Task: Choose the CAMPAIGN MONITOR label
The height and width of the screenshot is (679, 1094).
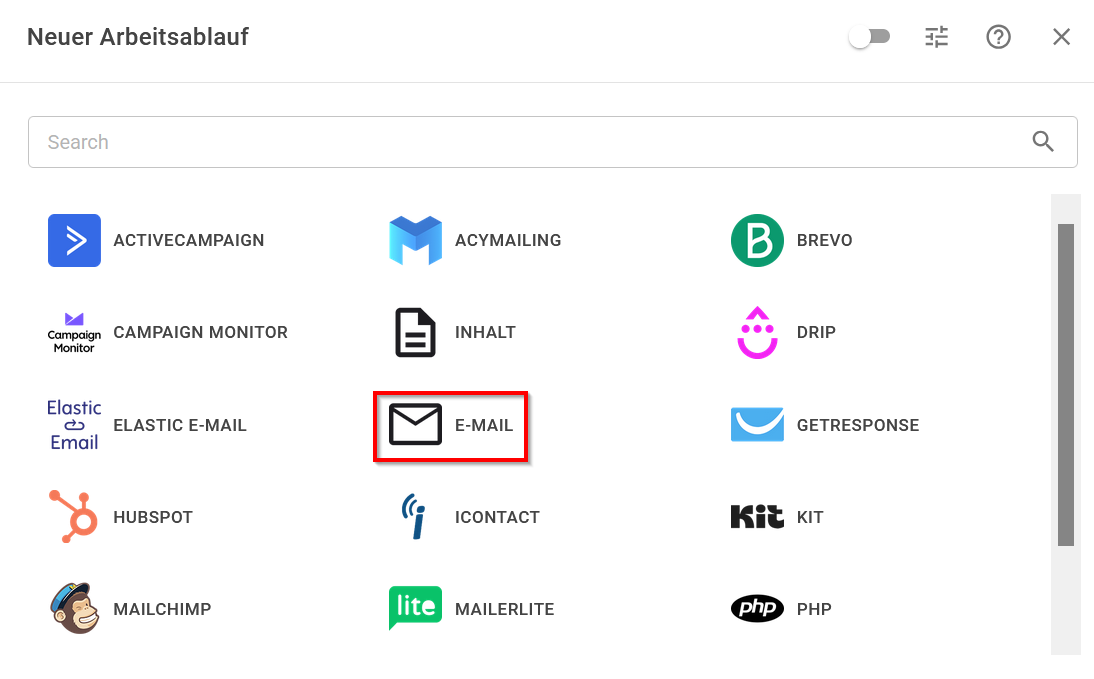Action: pos(200,332)
